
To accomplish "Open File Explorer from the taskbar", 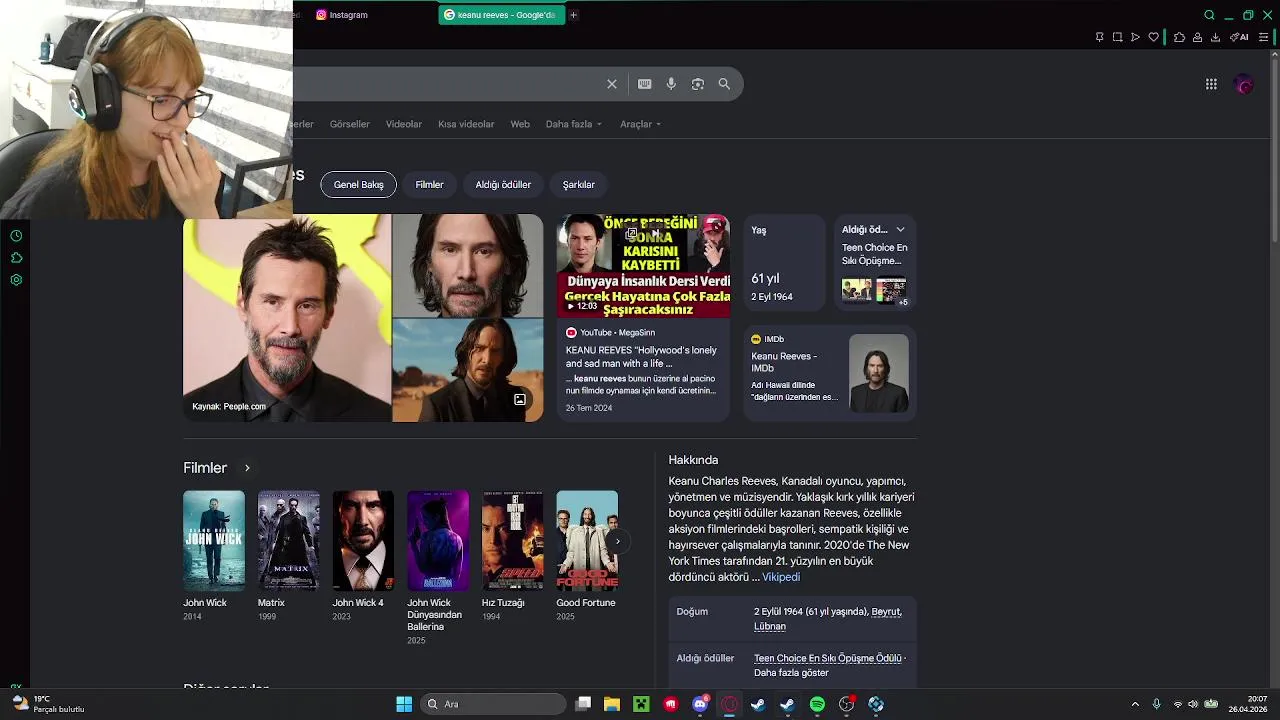I will pyautogui.click(x=612, y=704).
